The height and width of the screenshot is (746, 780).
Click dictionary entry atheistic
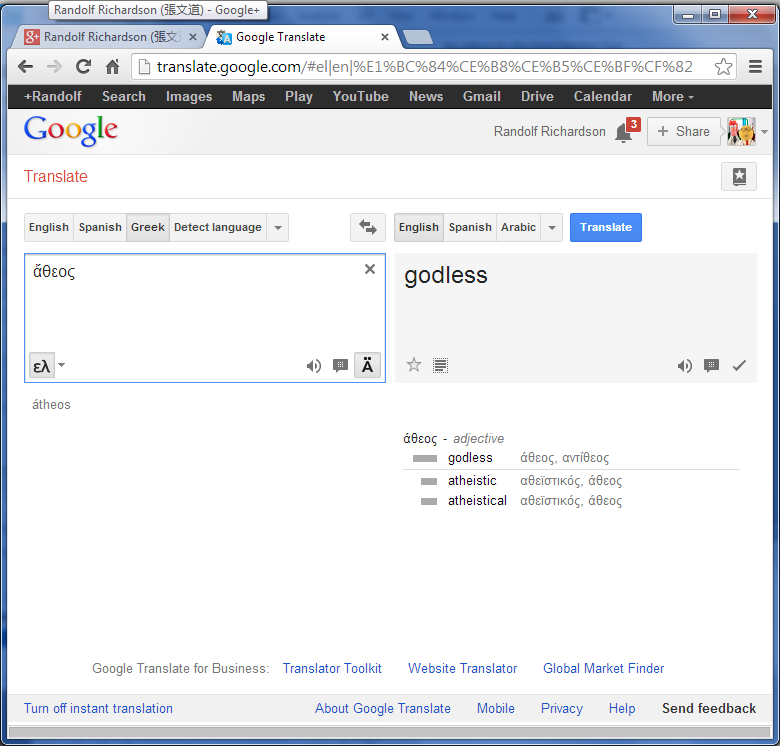472,480
